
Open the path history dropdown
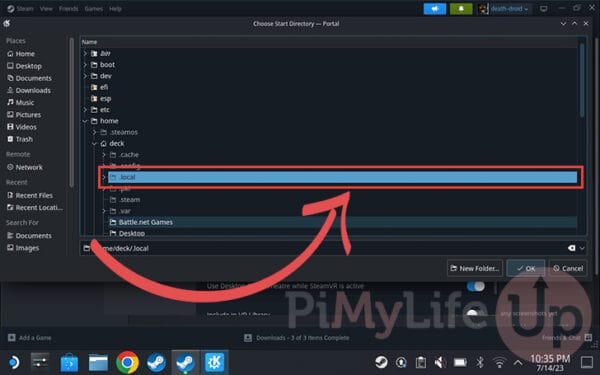point(582,248)
